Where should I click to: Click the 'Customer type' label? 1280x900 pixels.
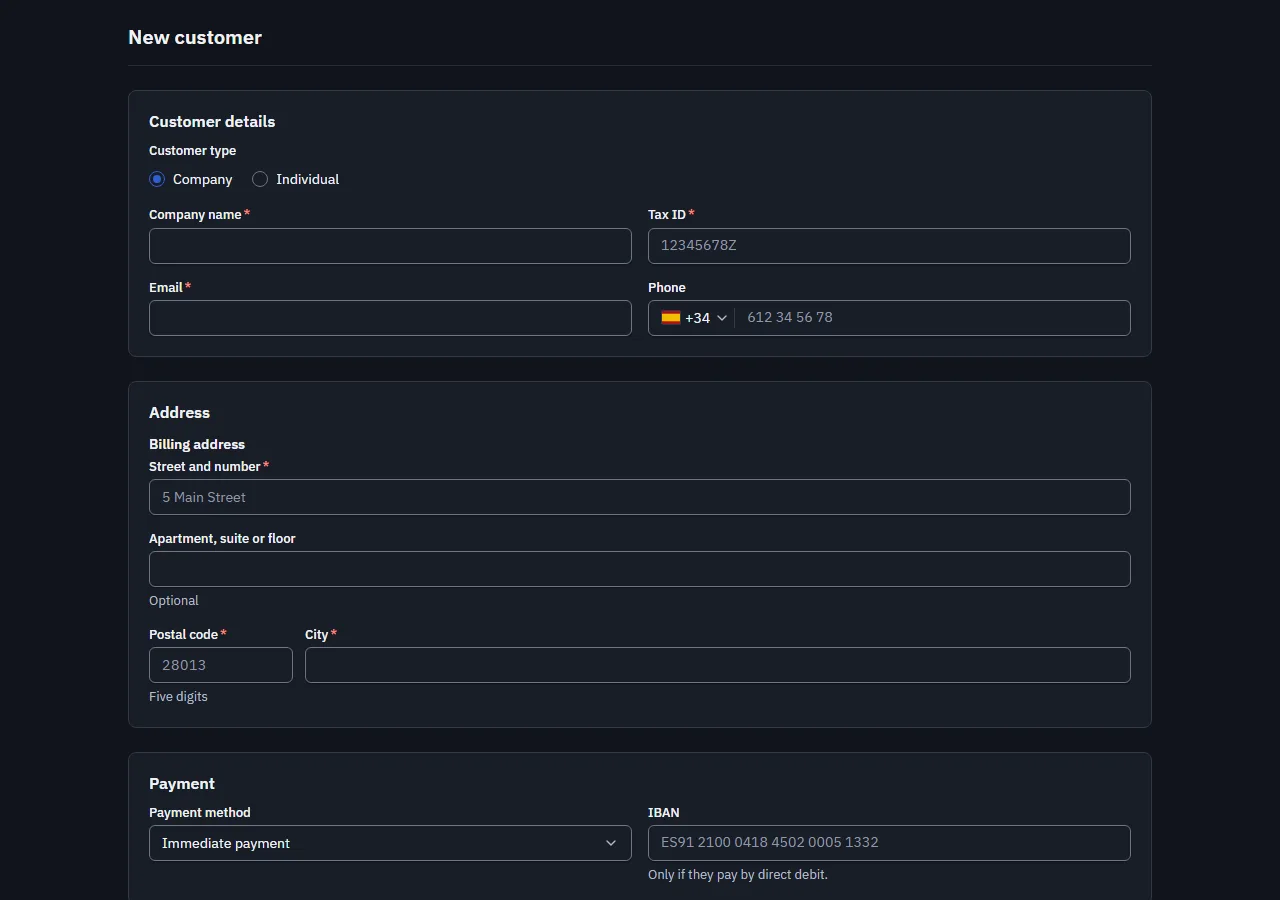click(193, 151)
